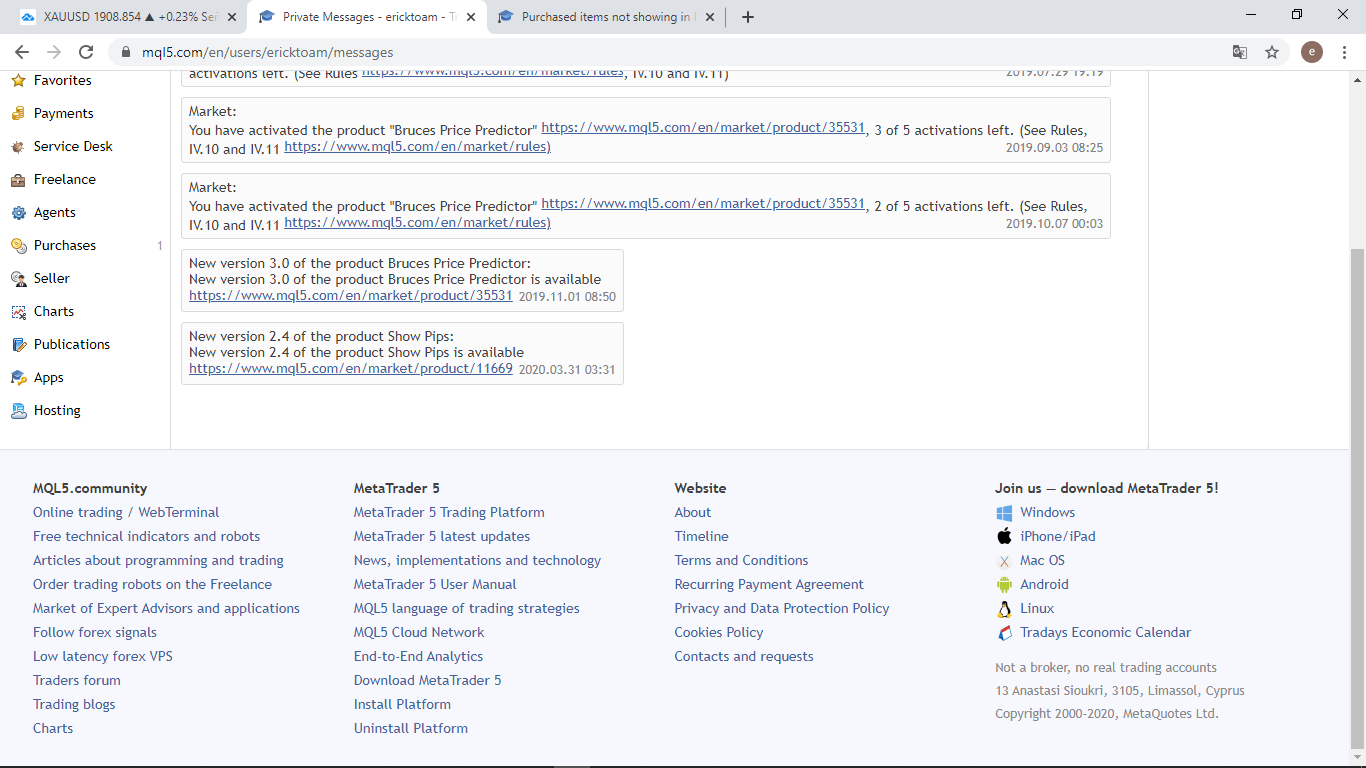The image size is (1366, 768).
Task: Open product/35531 link in version 3.0 message
Action: tap(351, 296)
